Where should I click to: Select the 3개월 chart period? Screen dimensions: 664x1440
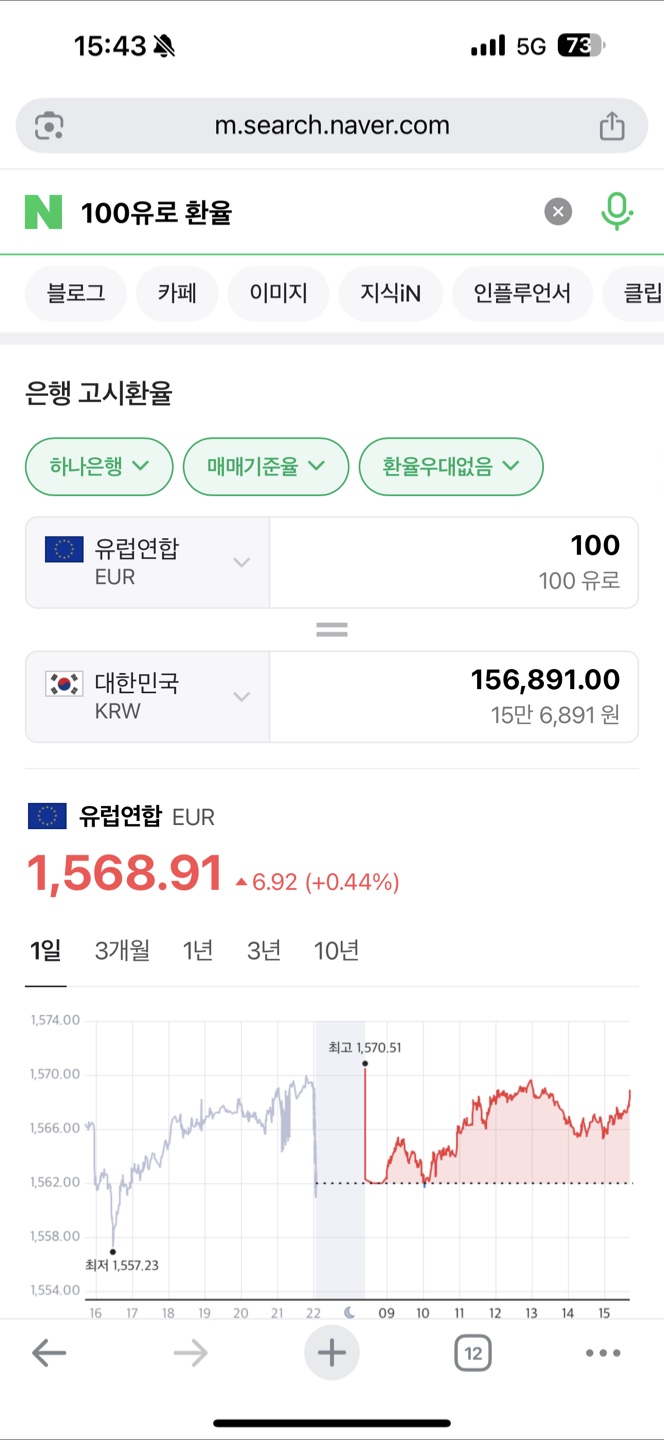click(x=121, y=951)
